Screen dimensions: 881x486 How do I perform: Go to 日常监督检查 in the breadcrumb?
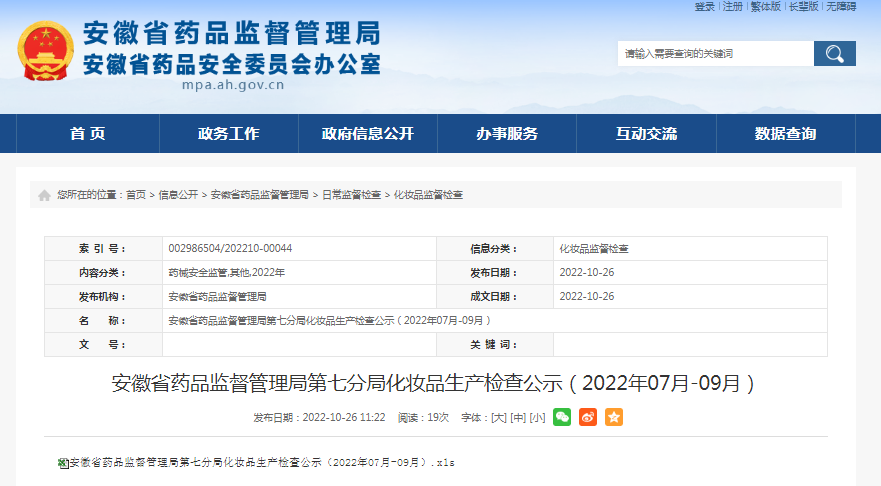(x=351, y=195)
